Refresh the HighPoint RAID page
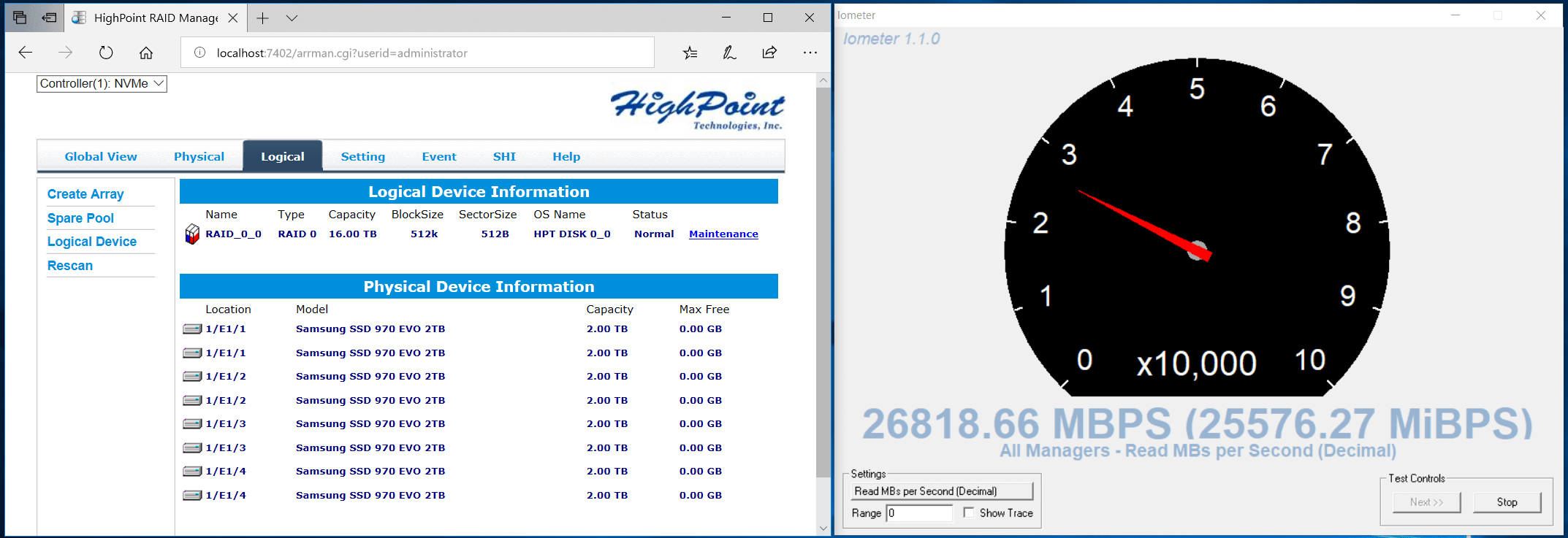The width and height of the screenshot is (1568, 538). [x=106, y=53]
